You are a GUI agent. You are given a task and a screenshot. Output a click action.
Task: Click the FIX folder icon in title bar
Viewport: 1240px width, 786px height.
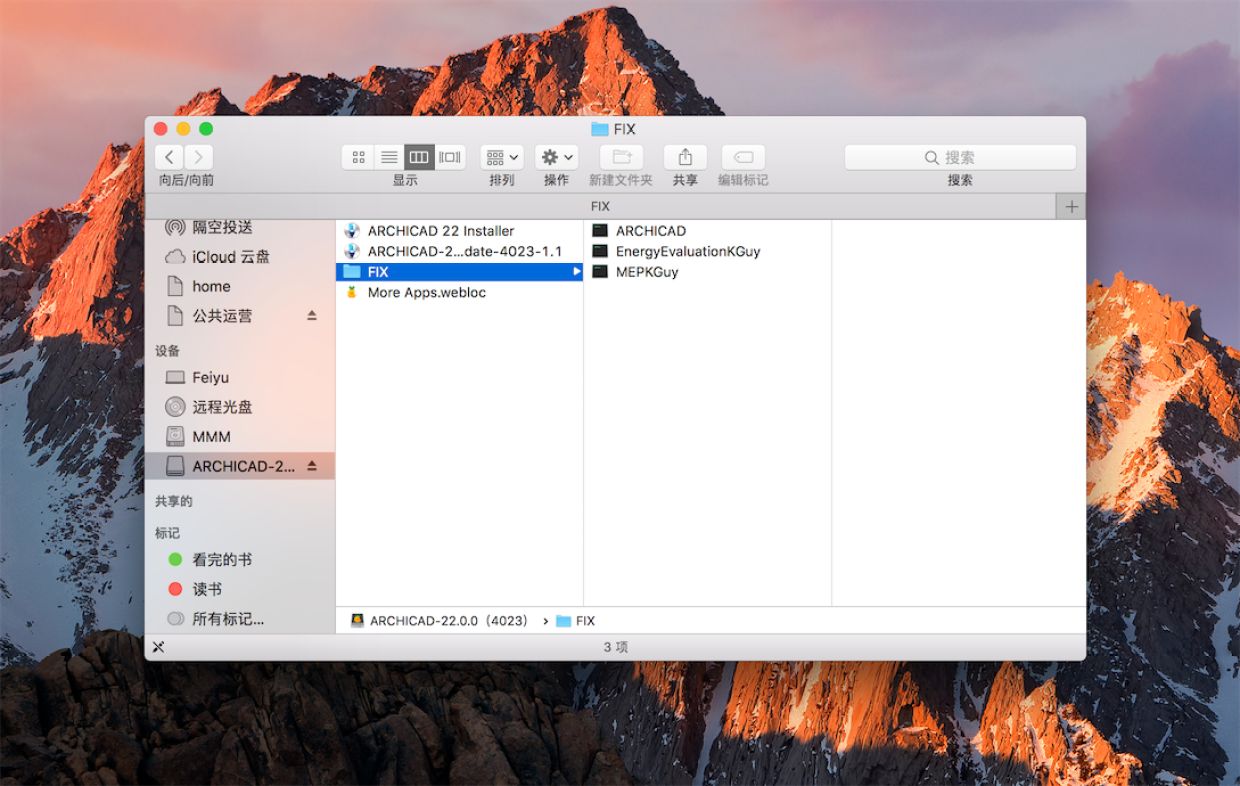pos(600,129)
